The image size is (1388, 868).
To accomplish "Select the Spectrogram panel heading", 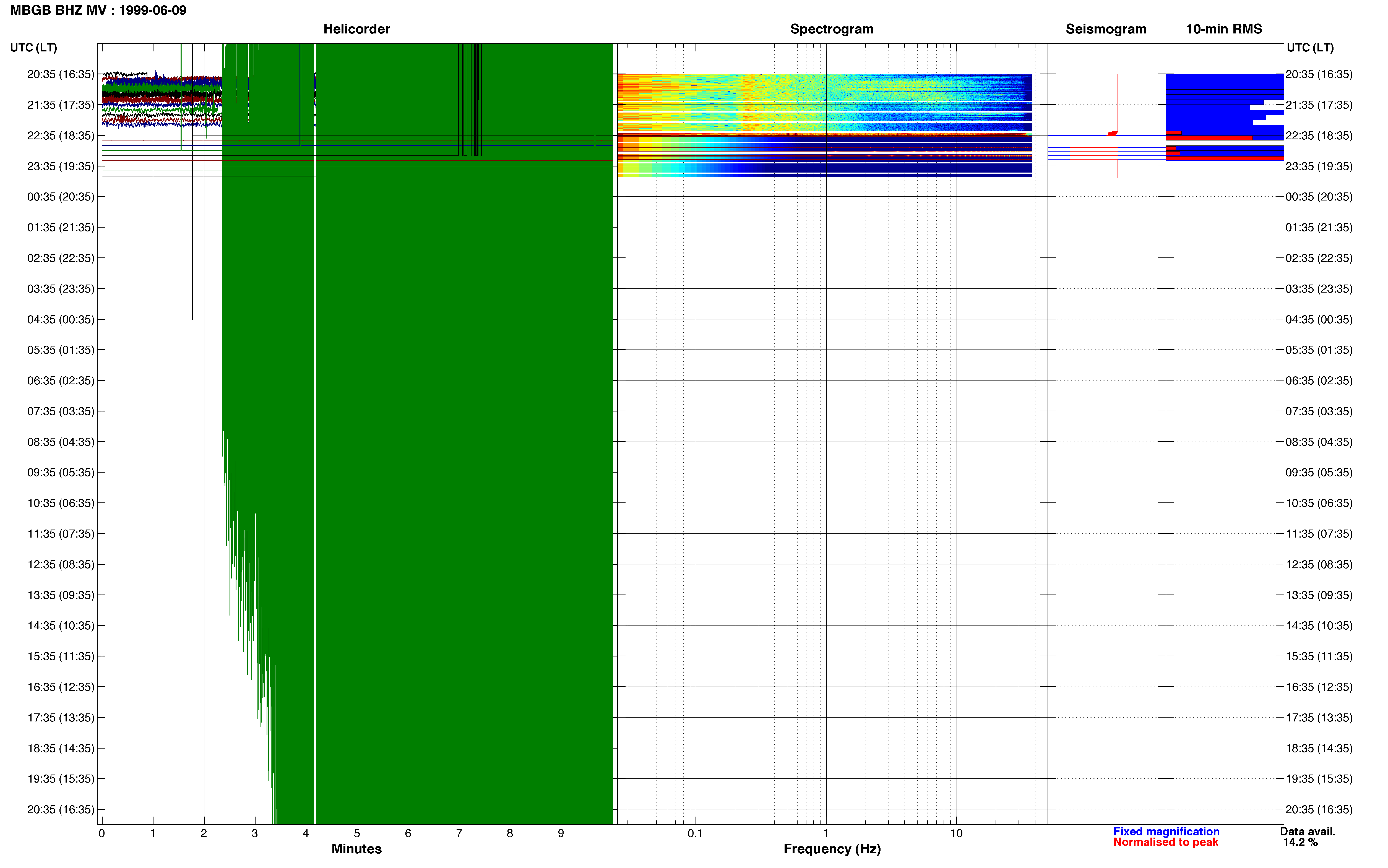I will point(832,29).
